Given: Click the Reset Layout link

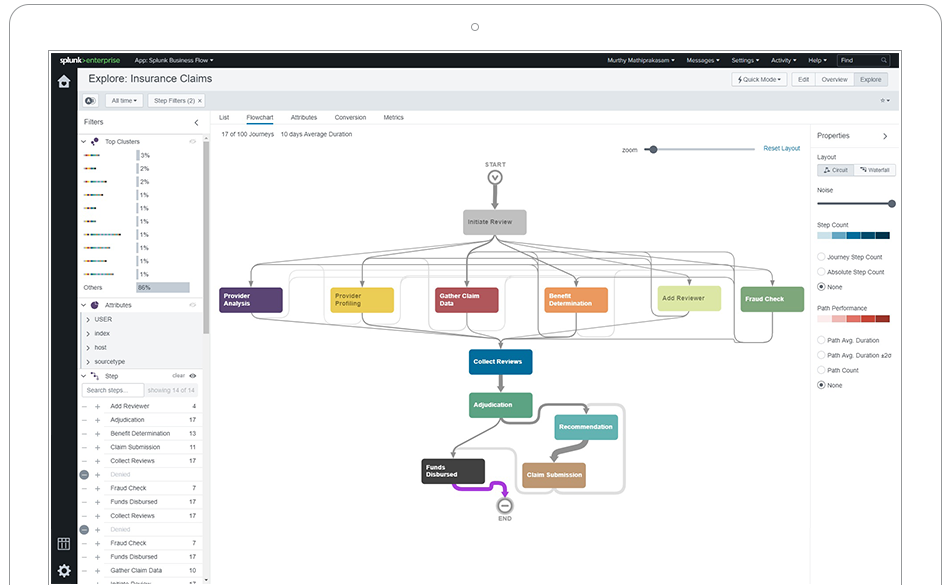Looking at the screenshot, I should pos(782,148).
